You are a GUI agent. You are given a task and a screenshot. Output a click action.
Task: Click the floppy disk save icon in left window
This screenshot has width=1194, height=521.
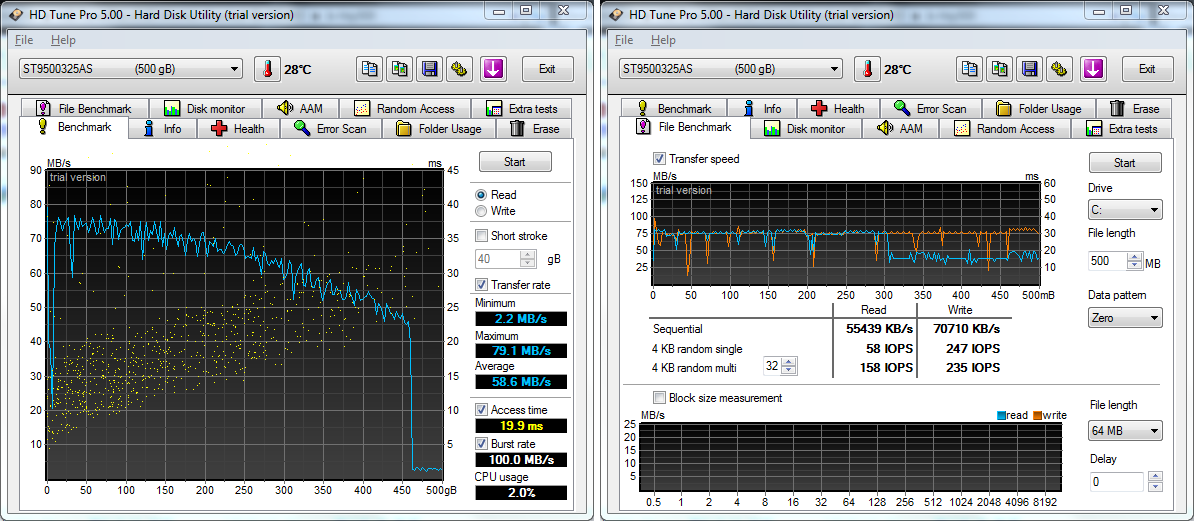(429, 69)
